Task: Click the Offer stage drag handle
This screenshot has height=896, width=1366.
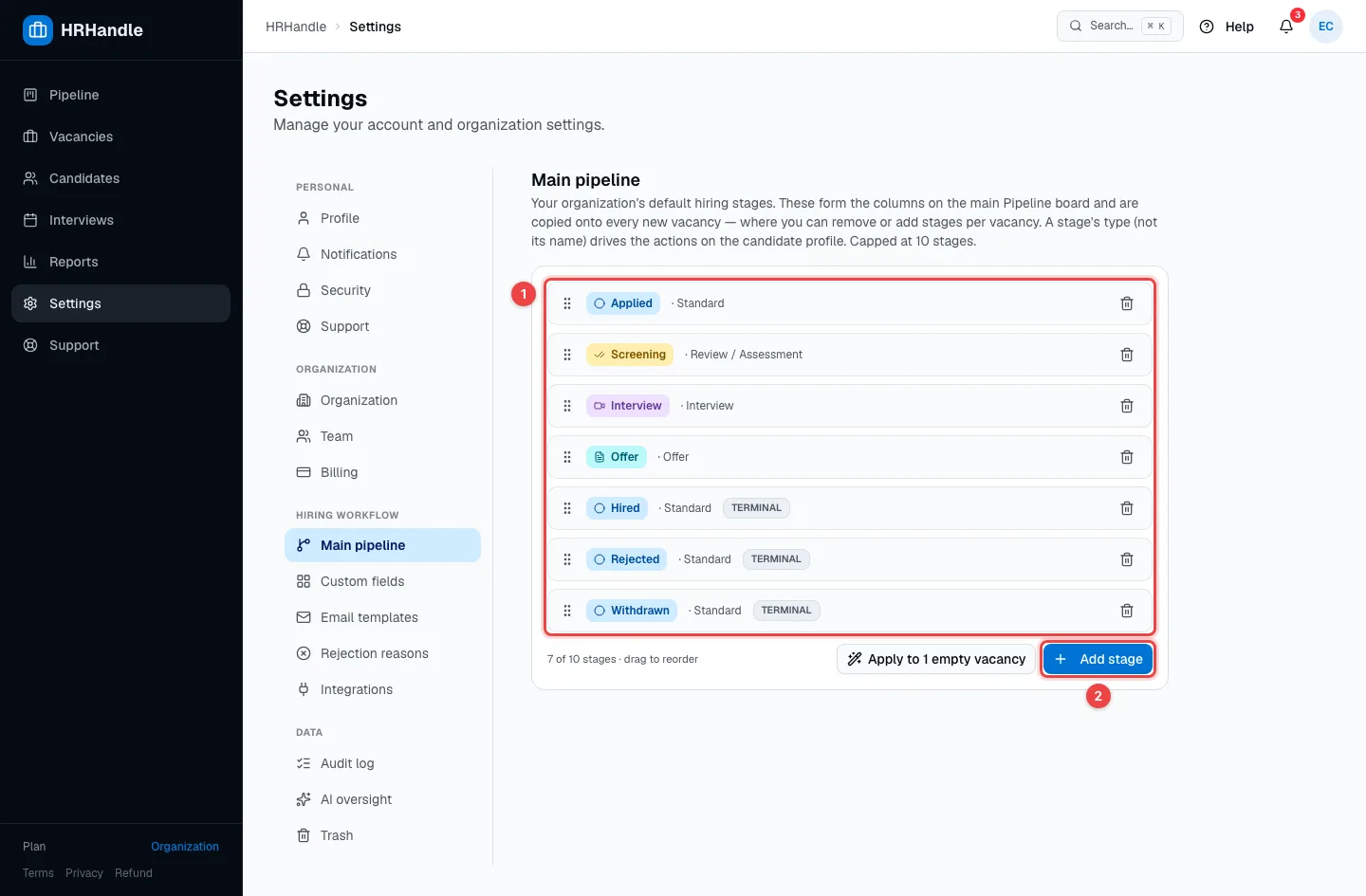Action: click(x=567, y=457)
